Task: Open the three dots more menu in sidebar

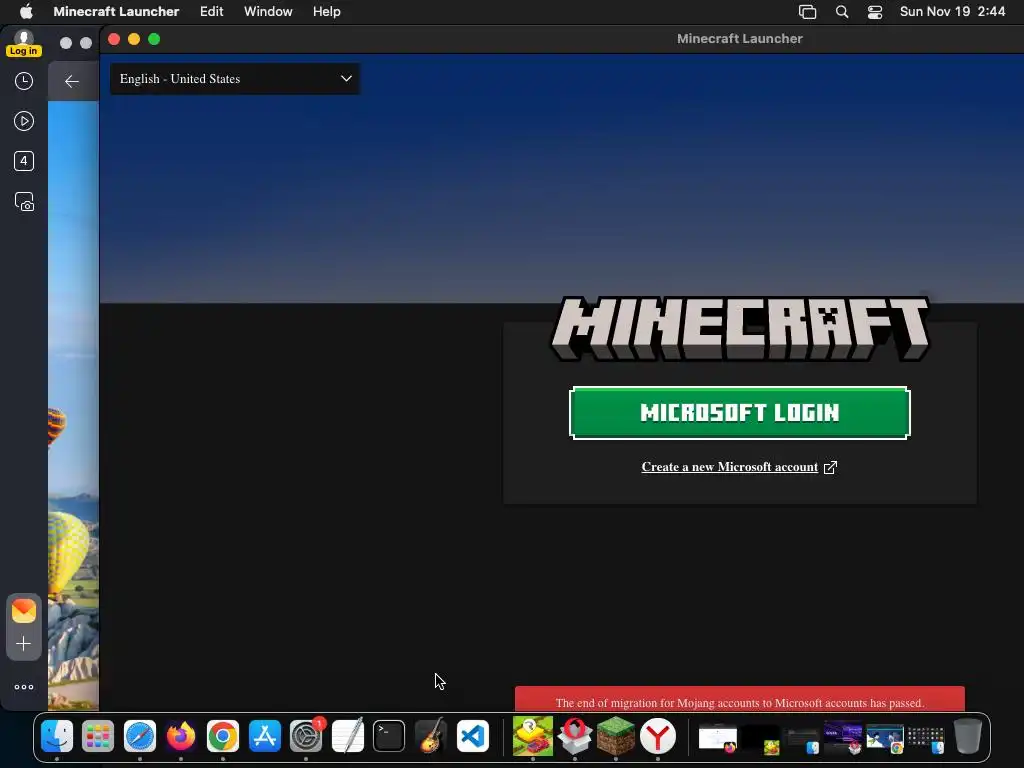Action: click(24, 687)
